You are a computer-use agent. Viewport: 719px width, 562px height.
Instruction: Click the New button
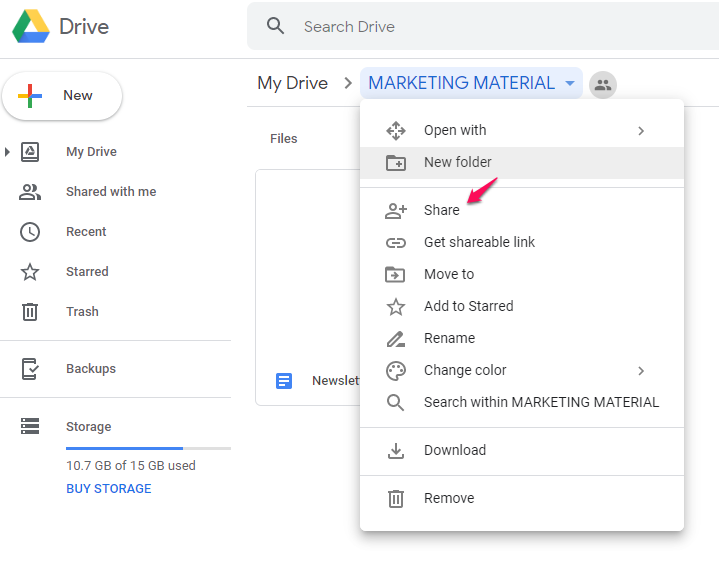coord(62,96)
